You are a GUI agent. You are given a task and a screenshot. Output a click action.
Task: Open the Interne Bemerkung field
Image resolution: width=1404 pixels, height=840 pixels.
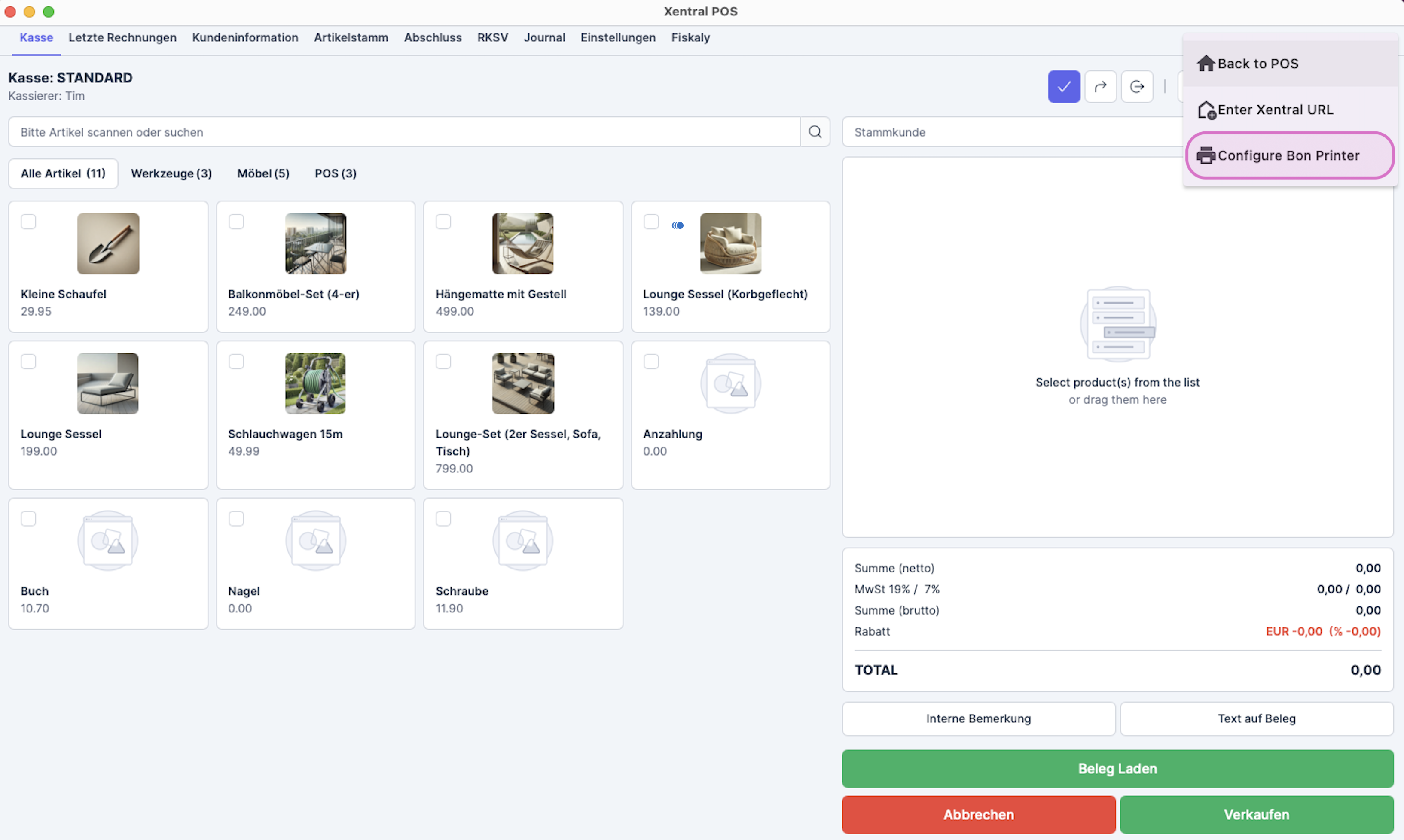point(978,718)
